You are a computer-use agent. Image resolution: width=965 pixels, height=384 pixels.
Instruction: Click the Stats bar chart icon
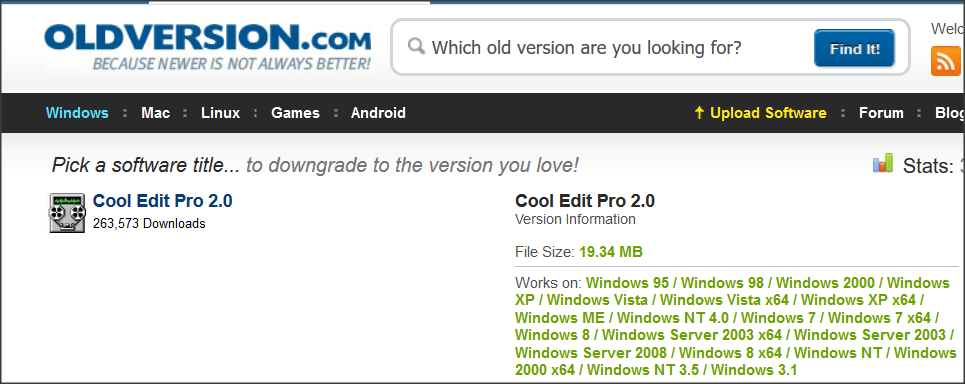coord(883,163)
